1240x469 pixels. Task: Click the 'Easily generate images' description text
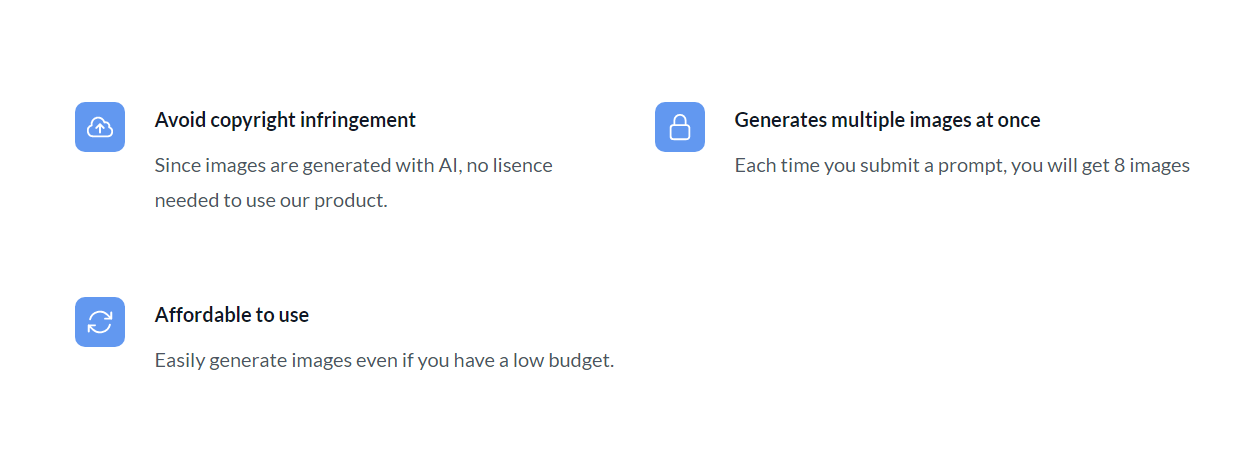[384, 360]
